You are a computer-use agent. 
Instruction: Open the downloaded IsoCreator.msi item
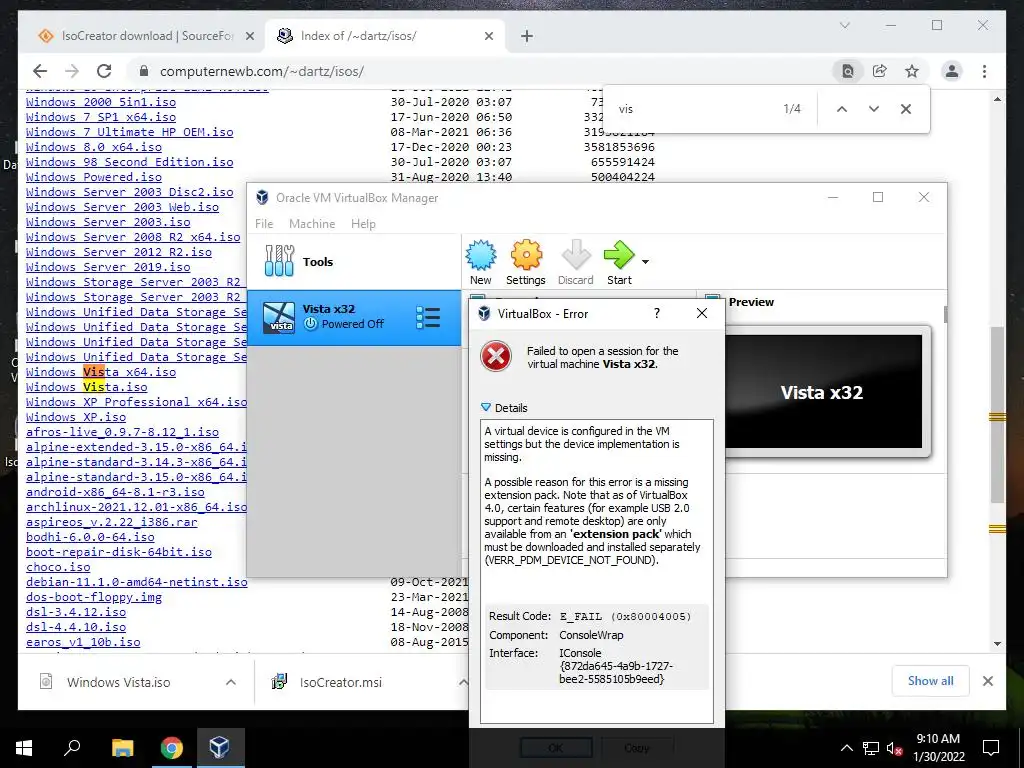340,682
